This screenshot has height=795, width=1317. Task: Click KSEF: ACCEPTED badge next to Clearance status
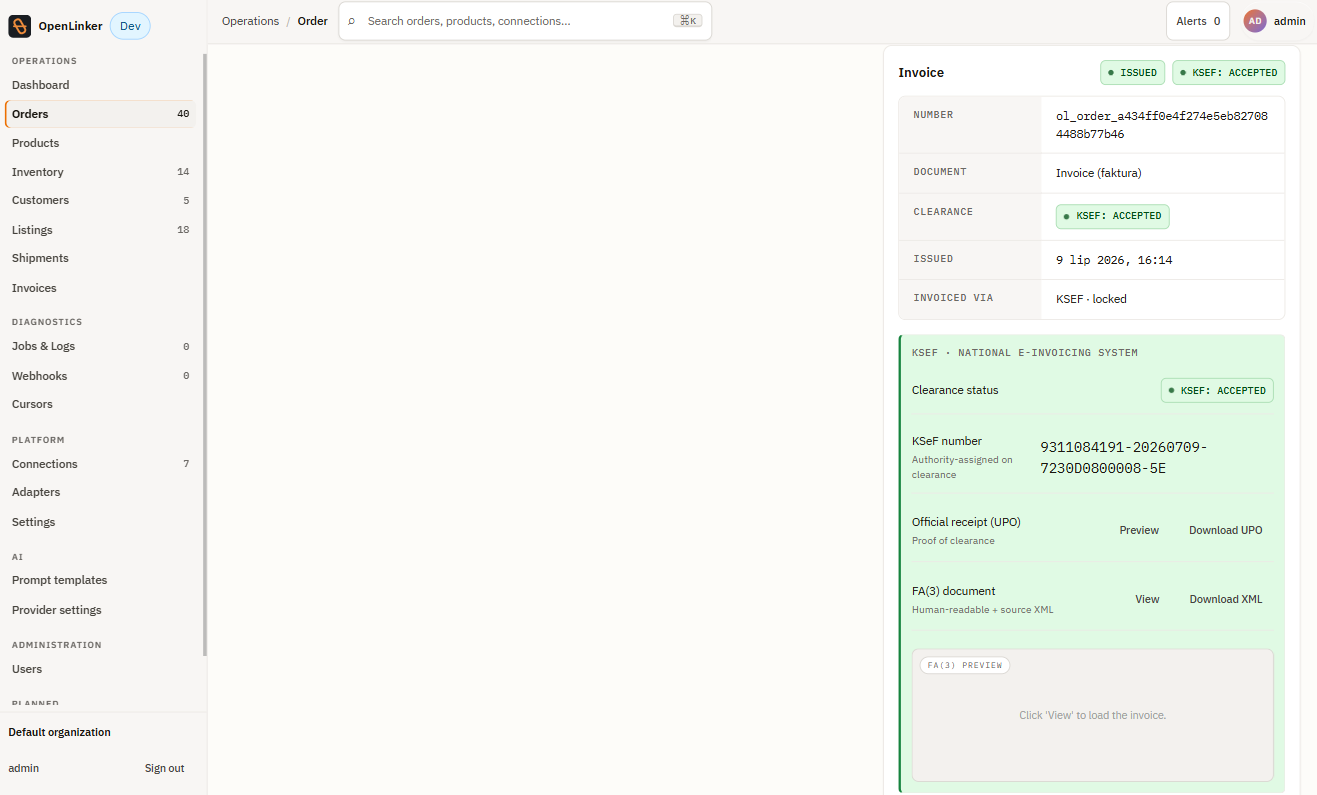point(1217,390)
